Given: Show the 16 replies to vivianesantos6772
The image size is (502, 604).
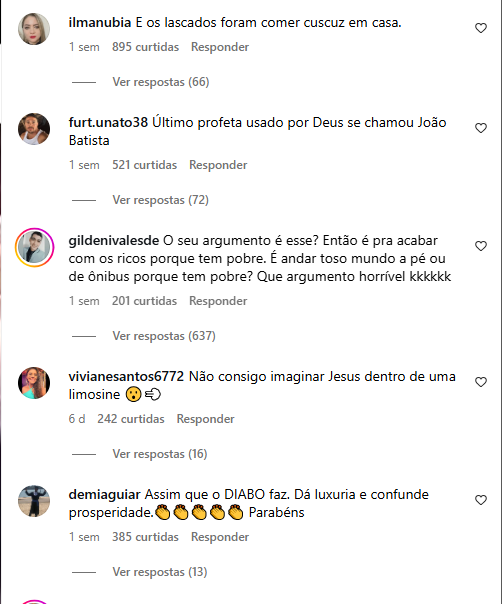Looking at the screenshot, I should pos(159,454).
